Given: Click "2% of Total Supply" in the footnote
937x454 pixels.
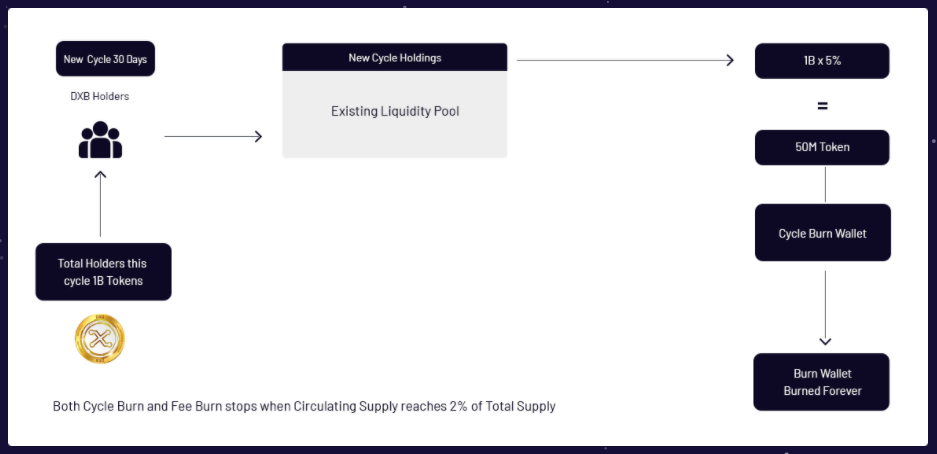Looking at the screenshot, I should tap(506, 407).
